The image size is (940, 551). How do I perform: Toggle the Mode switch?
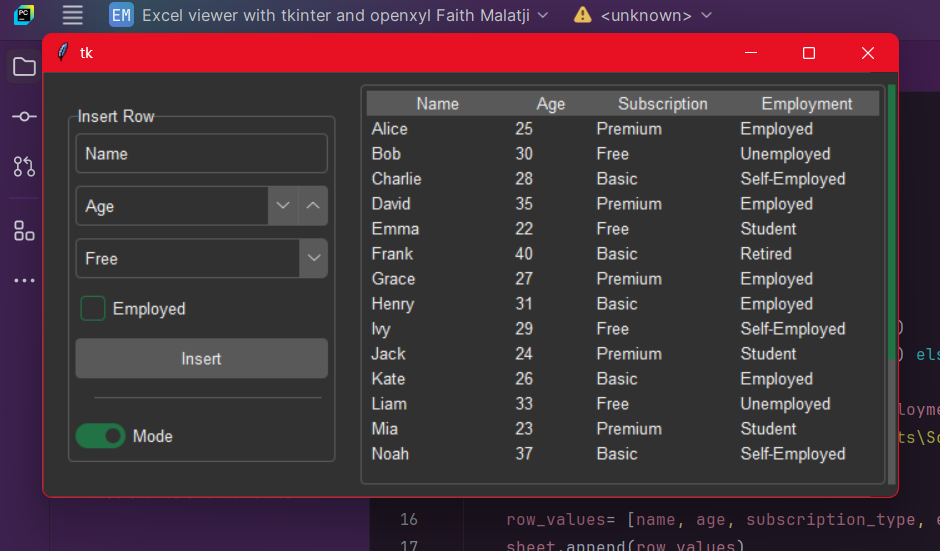[x=100, y=436]
